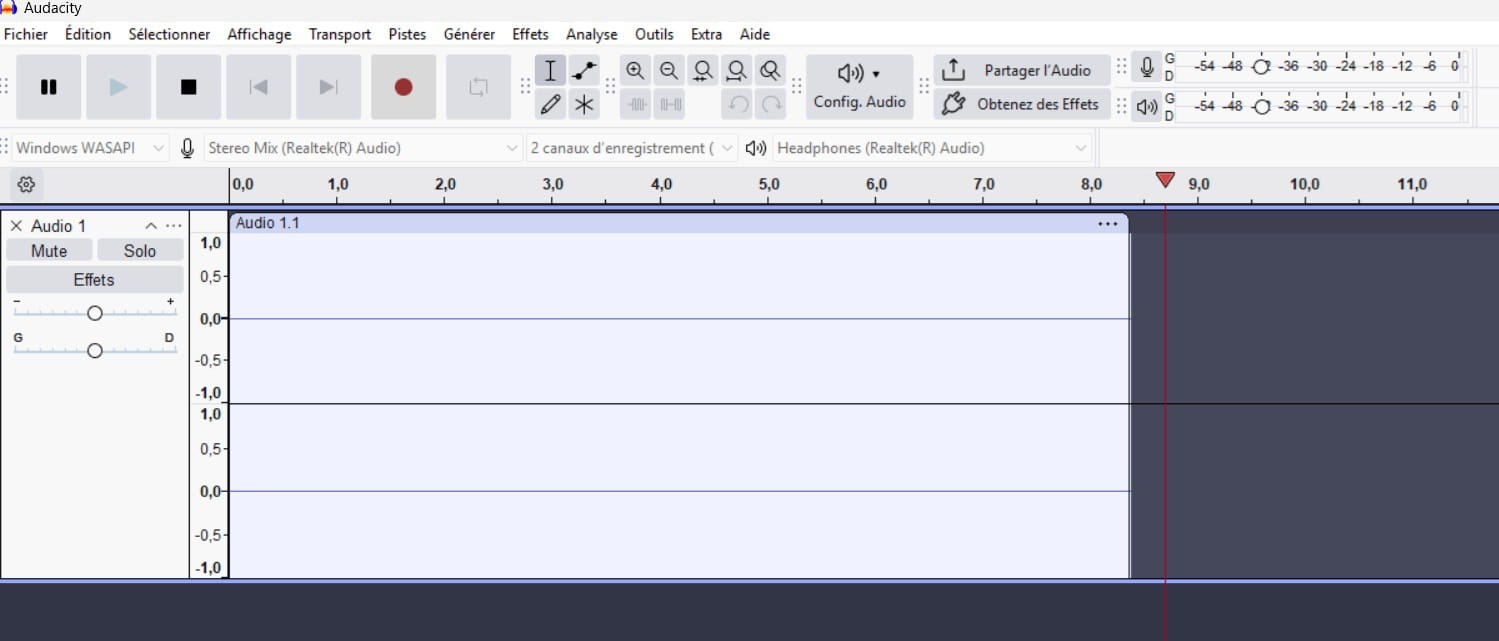Mute the Audio 1 track
The width and height of the screenshot is (1499, 641).
click(49, 251)
